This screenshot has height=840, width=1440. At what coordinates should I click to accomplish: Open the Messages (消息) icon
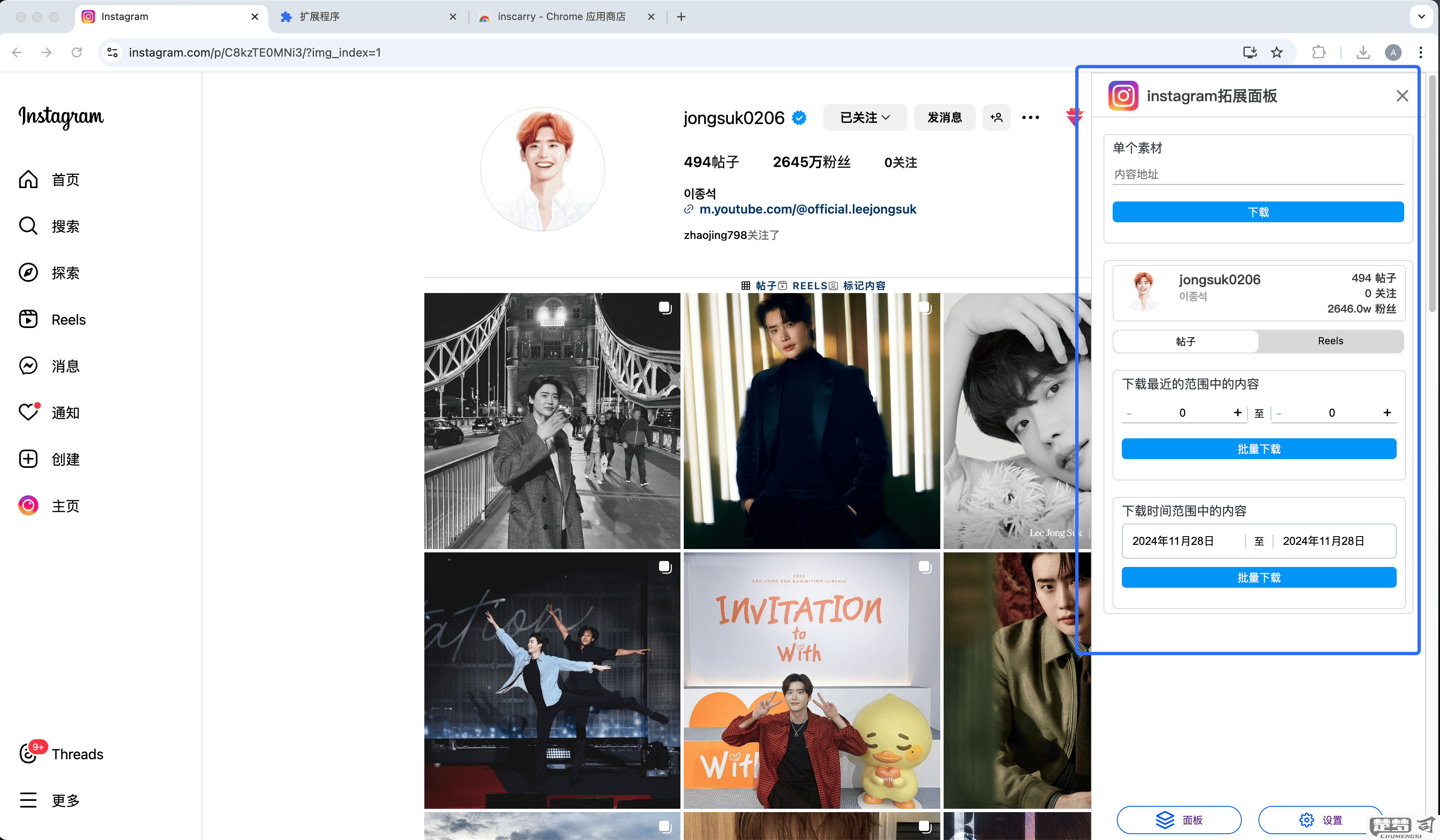(28, 365)
